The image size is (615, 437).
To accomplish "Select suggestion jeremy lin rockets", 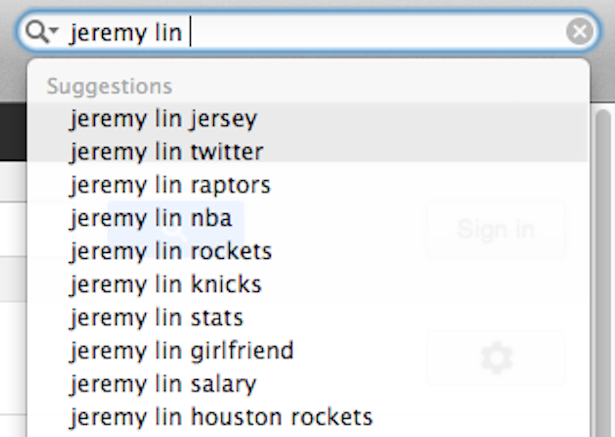I will coord(308,251).
